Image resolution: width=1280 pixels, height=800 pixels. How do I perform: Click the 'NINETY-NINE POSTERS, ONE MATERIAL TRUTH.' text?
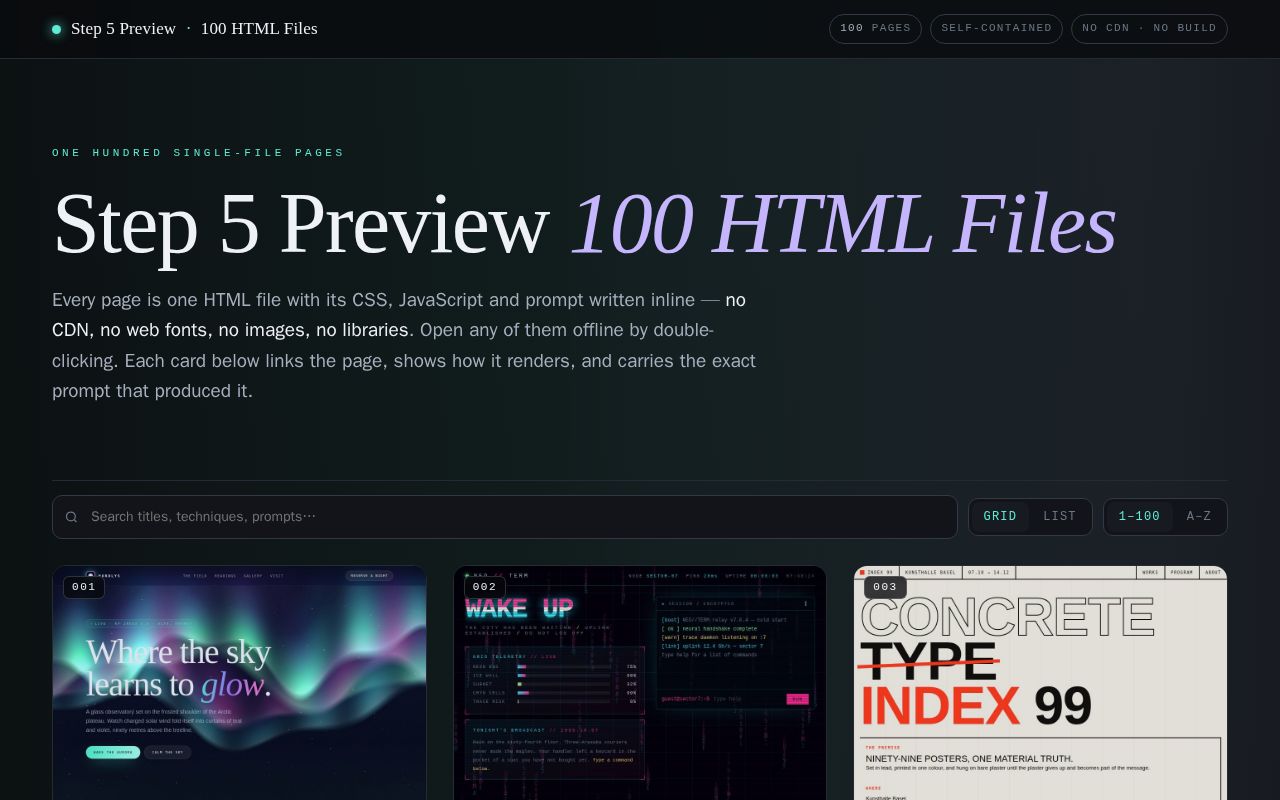point(969,759)
